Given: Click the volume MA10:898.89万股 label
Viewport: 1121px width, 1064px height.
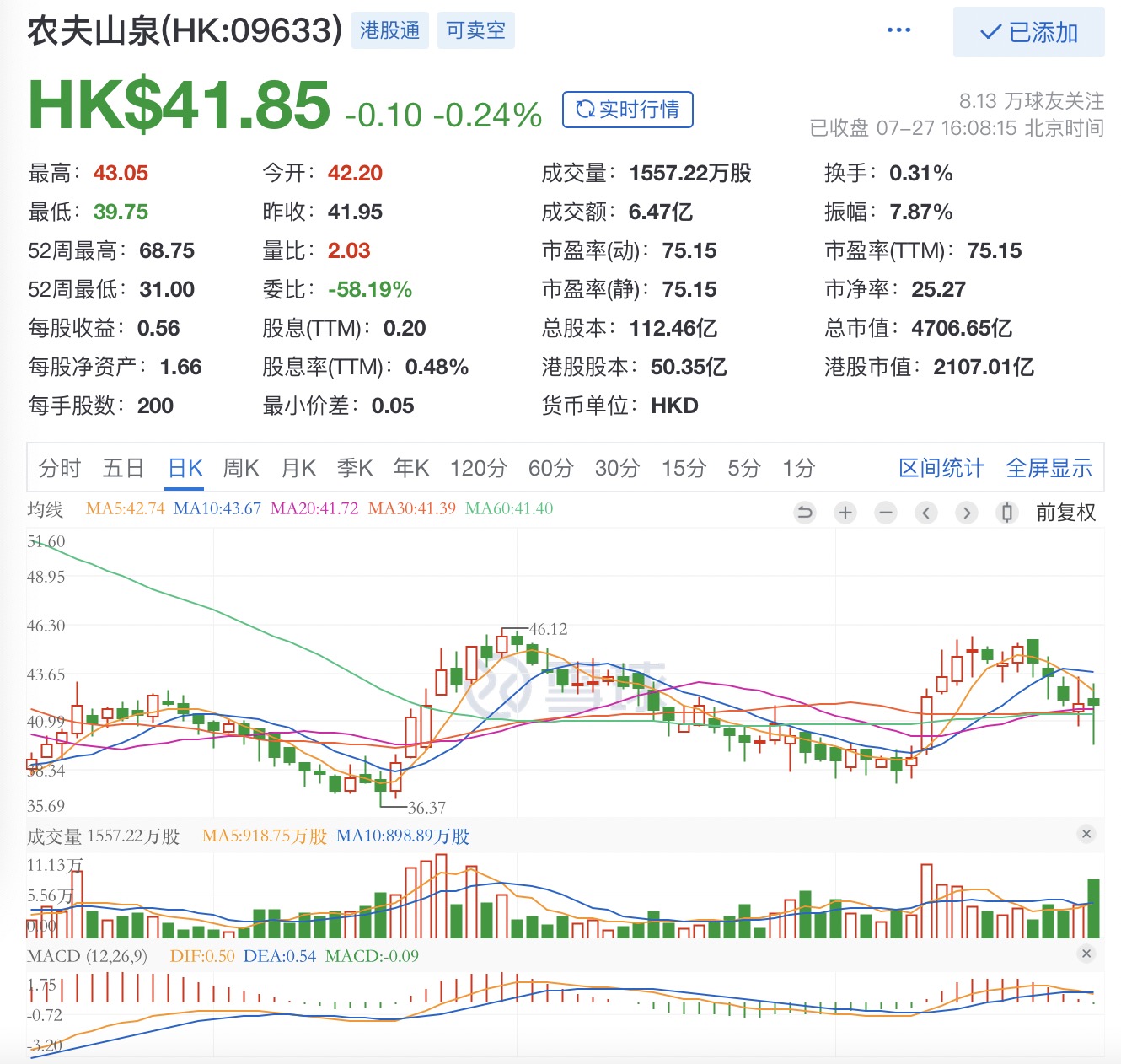Looking at the screenshot, I should [x=403, y=836].
